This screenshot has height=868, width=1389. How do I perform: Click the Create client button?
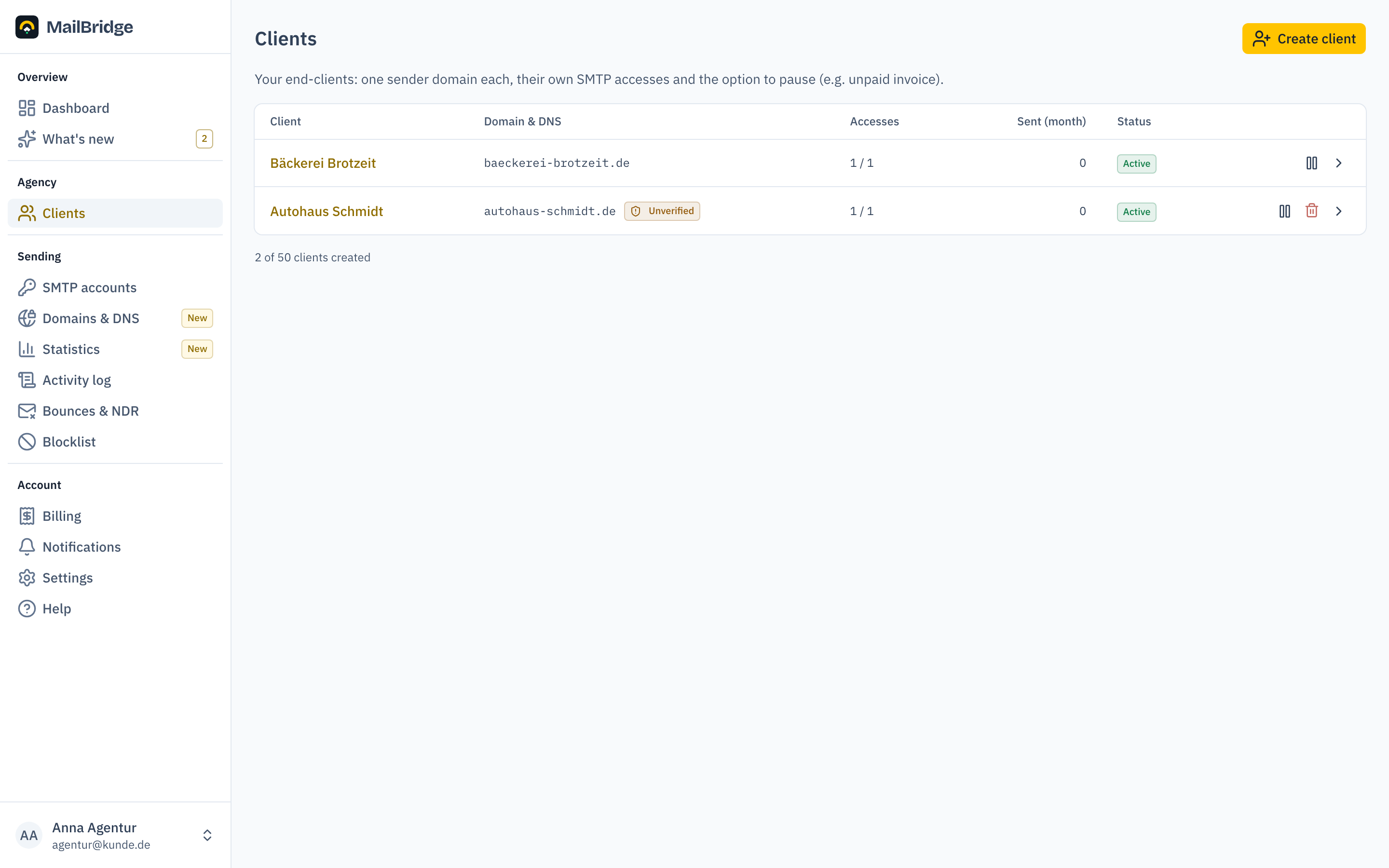1304,39
